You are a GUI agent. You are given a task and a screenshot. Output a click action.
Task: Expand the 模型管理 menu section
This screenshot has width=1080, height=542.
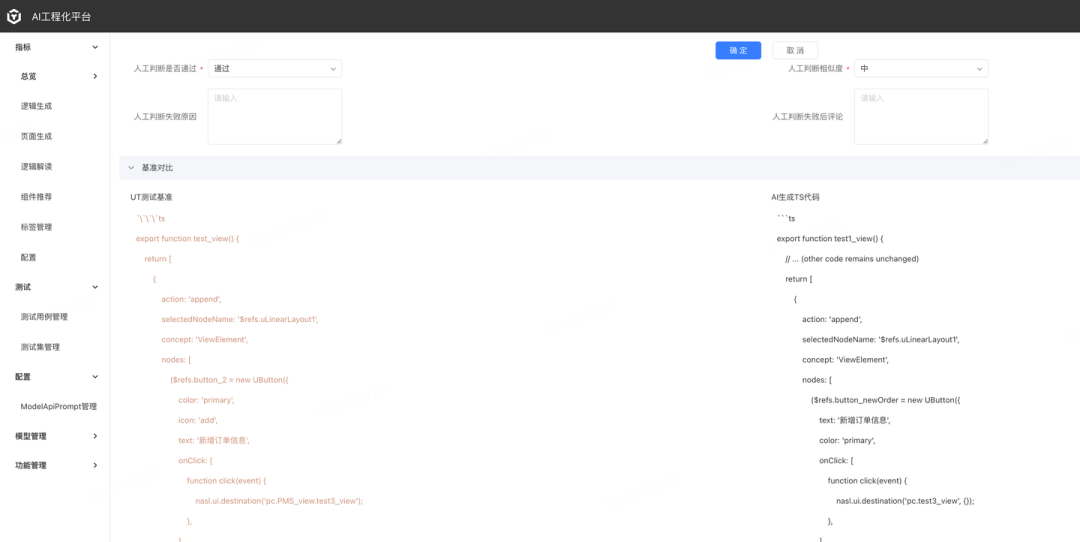pyautogui.click(x=95, y=436)
